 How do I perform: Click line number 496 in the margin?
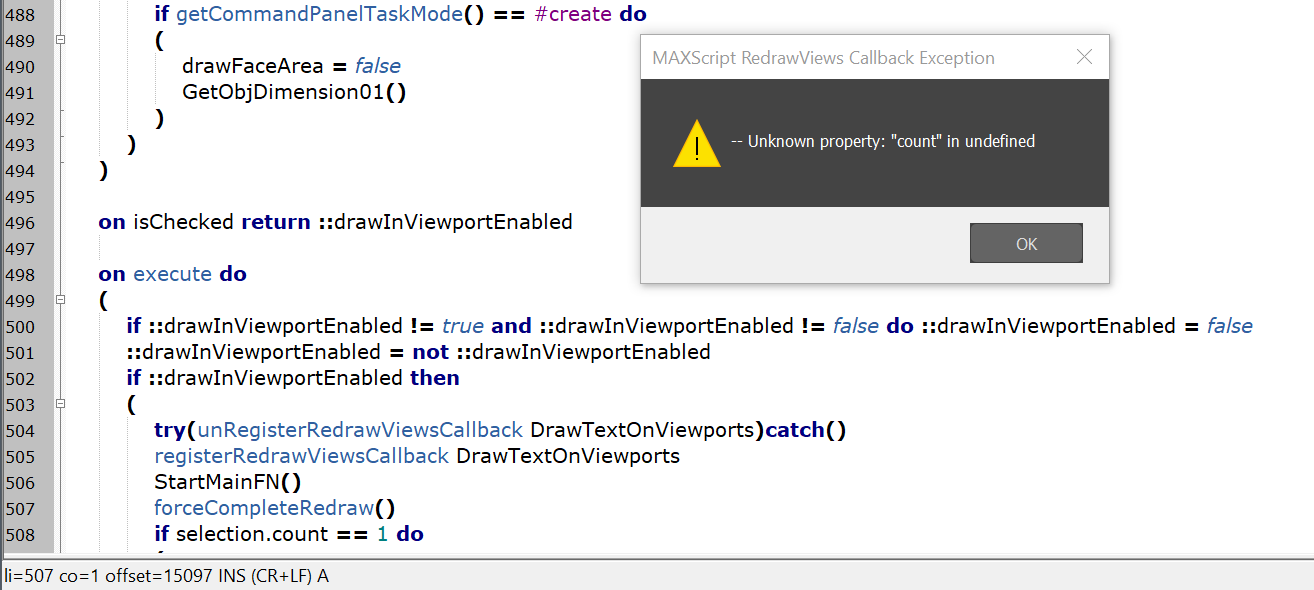(20, 223)
